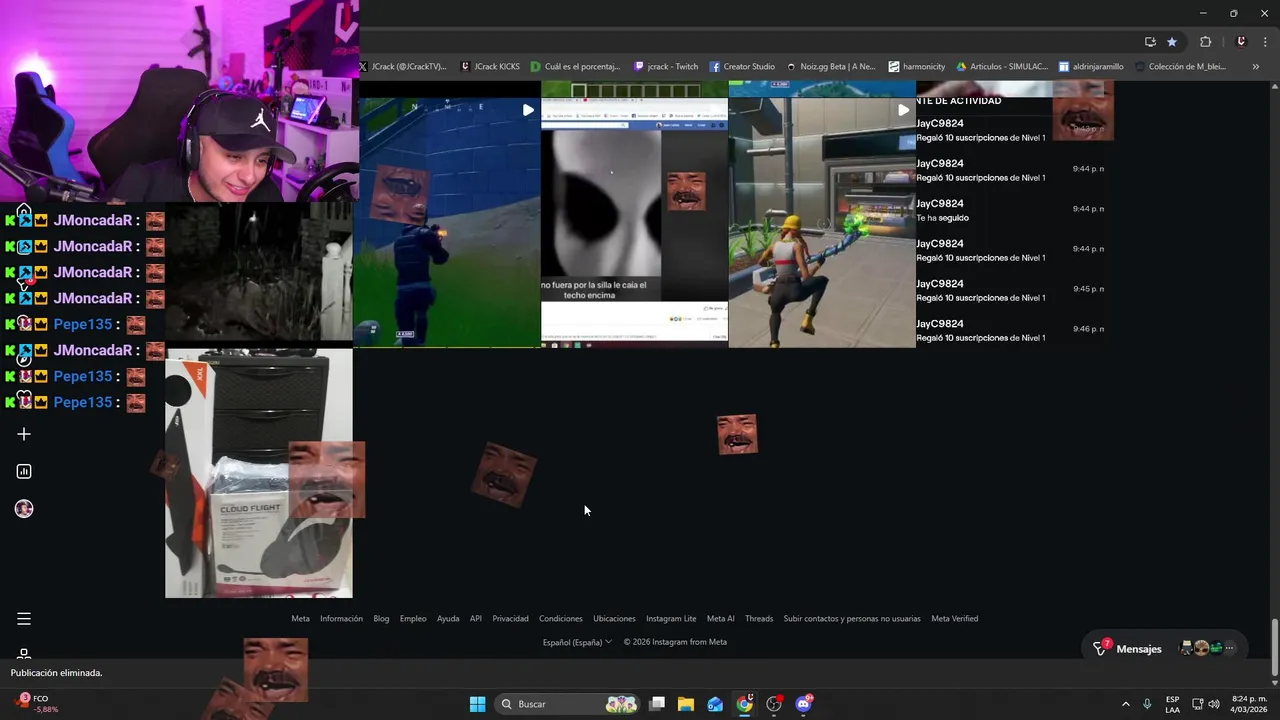Open the JCrack (@JCrackTV) X bookmark
This screenshot has width=1280, height=720.
point(403,67)
